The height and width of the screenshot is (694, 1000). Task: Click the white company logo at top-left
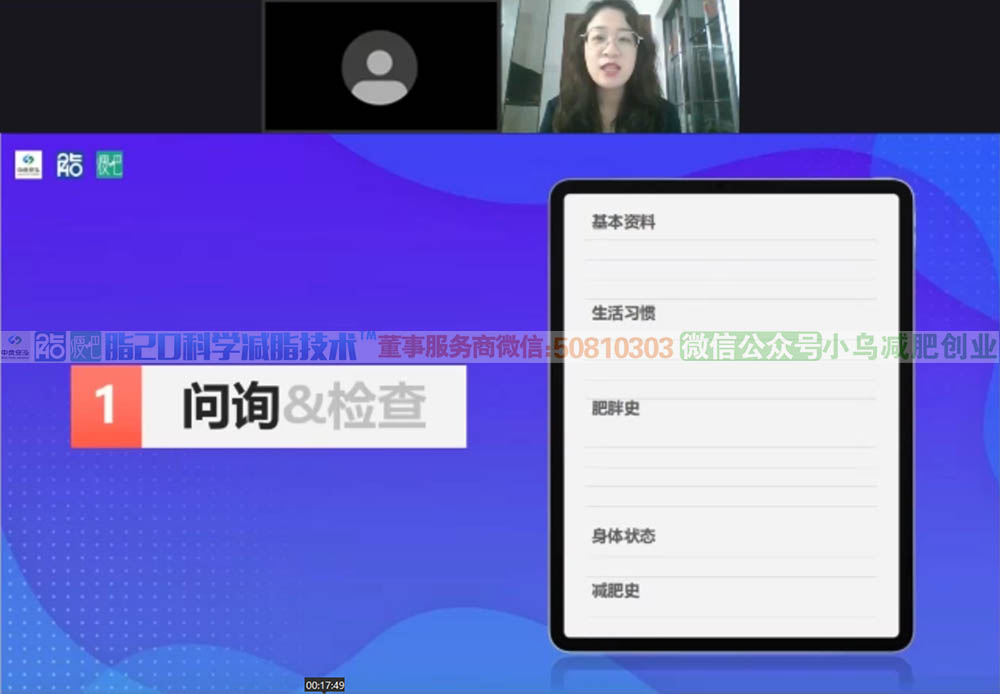[x=28, y=165]
